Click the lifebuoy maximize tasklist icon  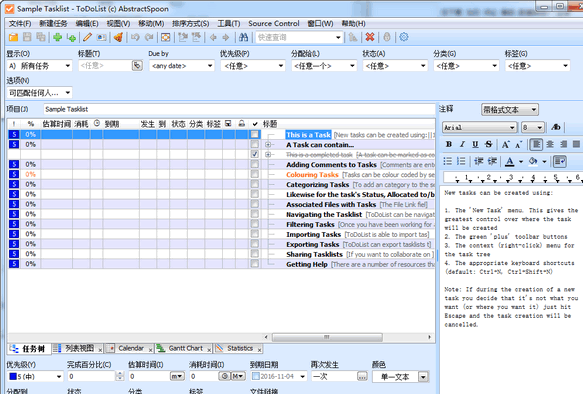[x=165, y=37]
